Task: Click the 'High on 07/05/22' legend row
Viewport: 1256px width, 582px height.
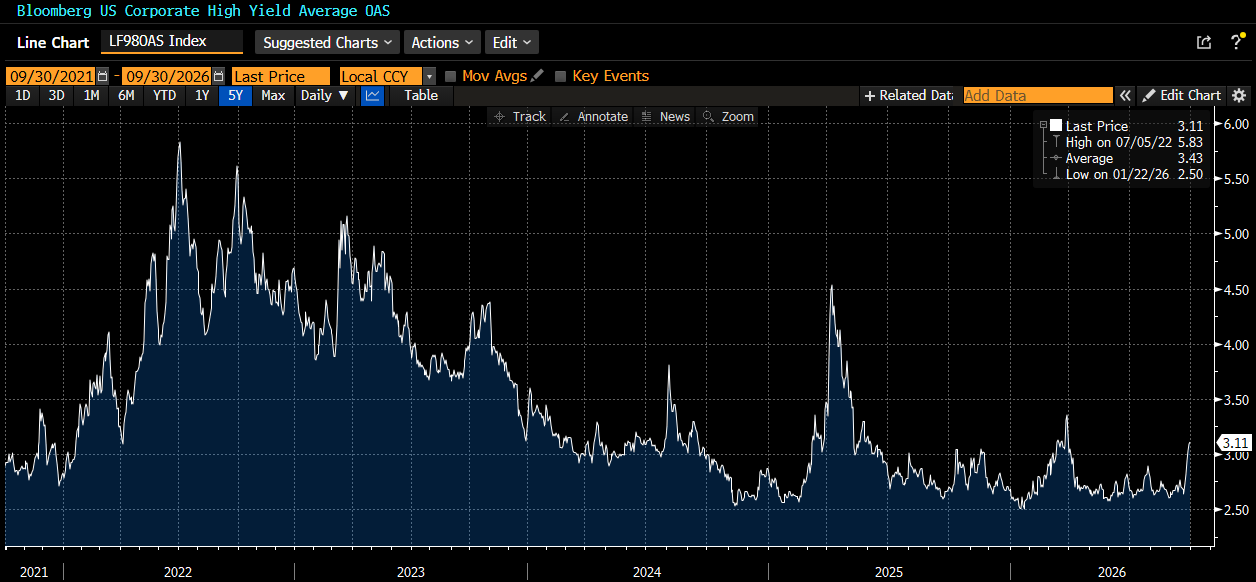Action: pos(1126,142)
